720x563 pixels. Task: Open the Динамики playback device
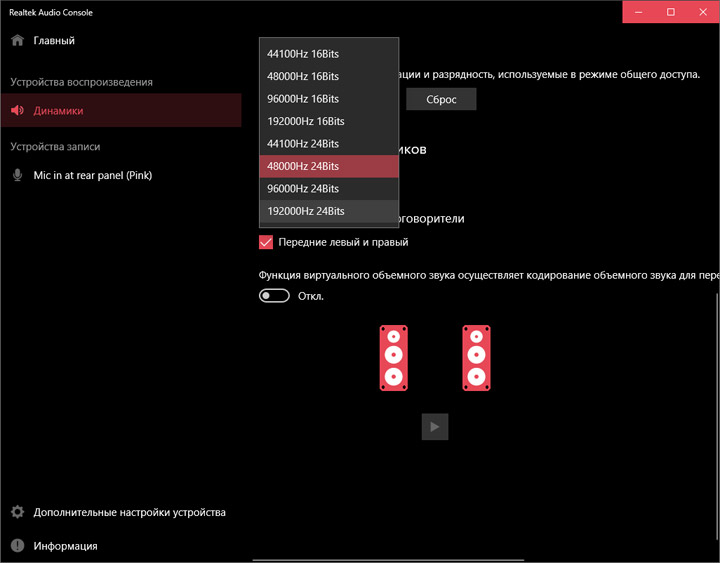tap(121, 110)
